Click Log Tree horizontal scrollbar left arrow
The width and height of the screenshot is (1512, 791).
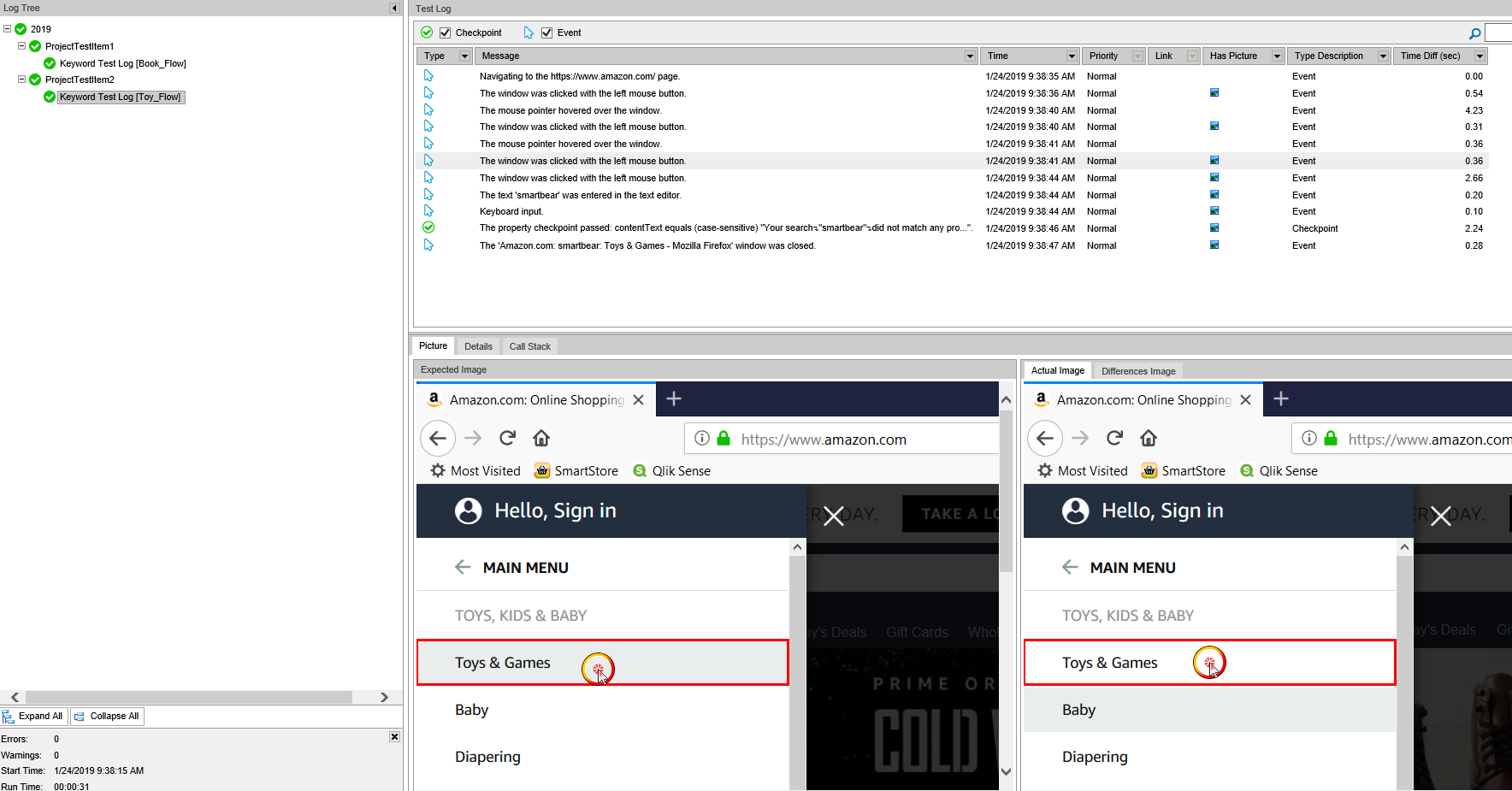(15, 697)
